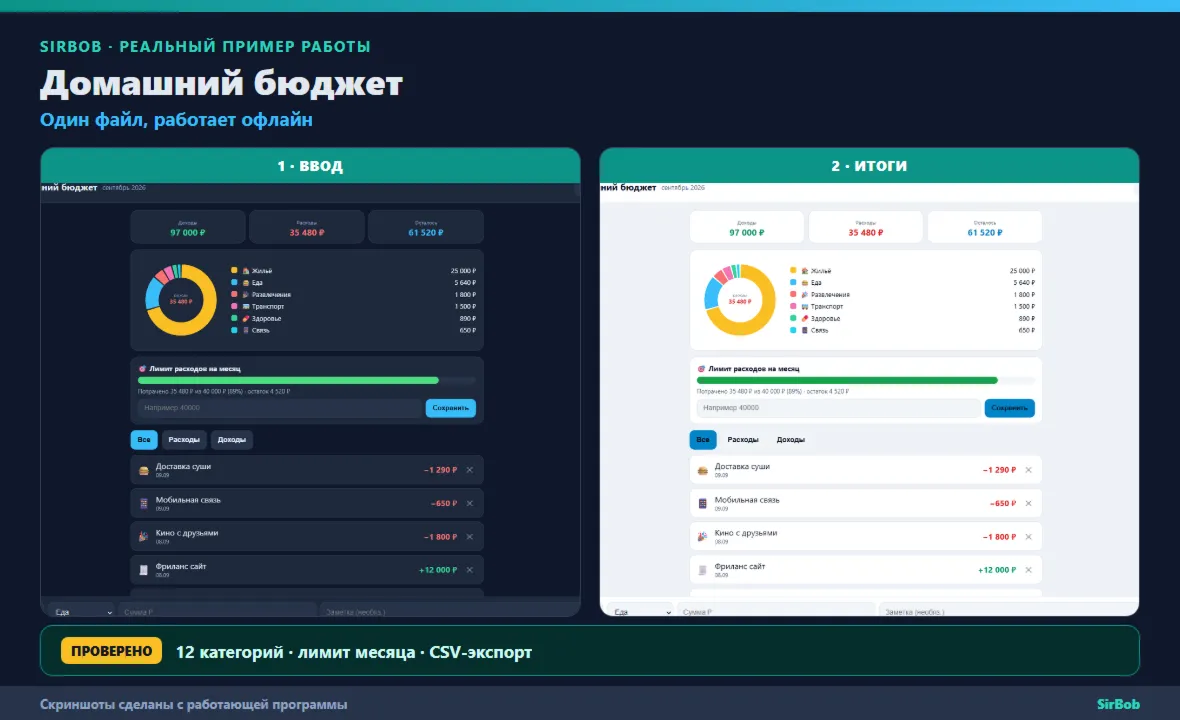The height and width of the screenshot is (720, 1180).
Task: Click the 61 520 ₽ balance card in light panel
Action: click(x=985, y=228)
